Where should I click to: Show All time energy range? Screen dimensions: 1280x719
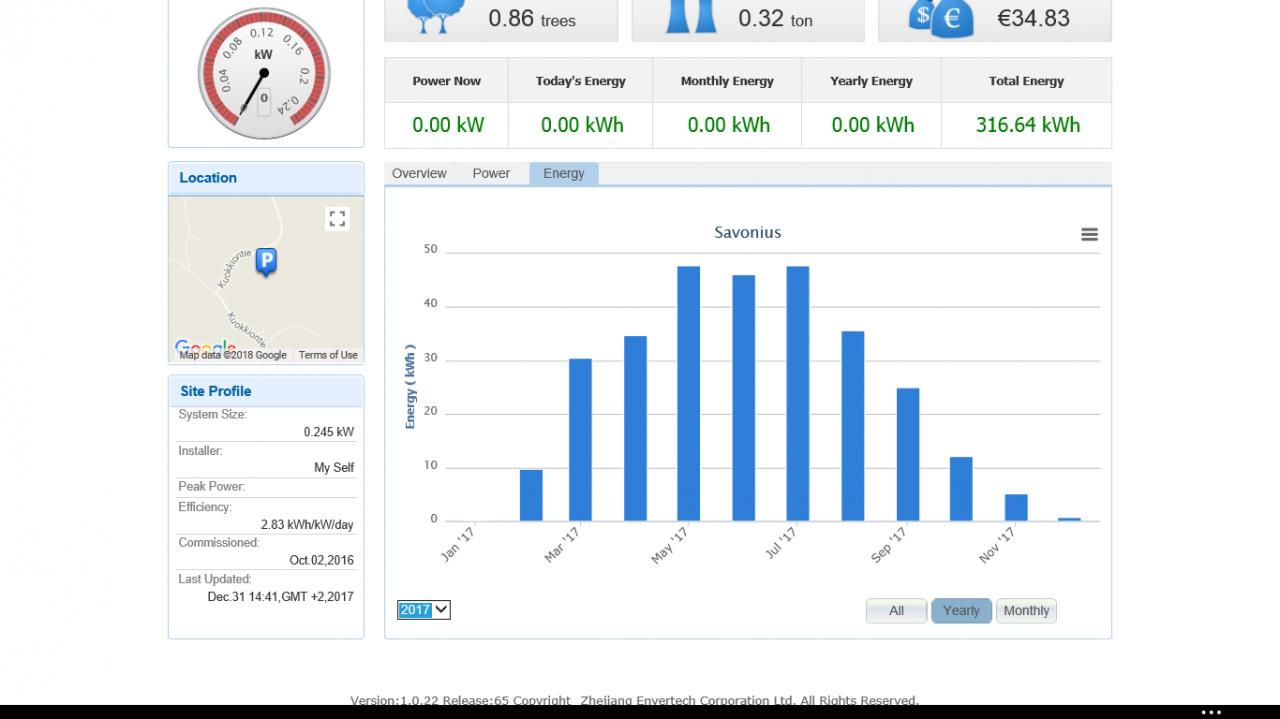tap(896, 611)
